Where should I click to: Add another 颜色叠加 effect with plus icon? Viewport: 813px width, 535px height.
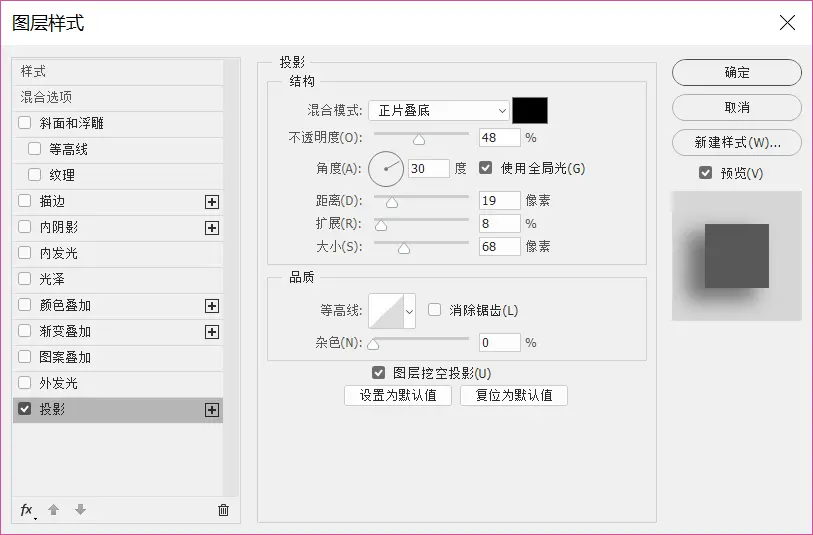pos(212,306)
